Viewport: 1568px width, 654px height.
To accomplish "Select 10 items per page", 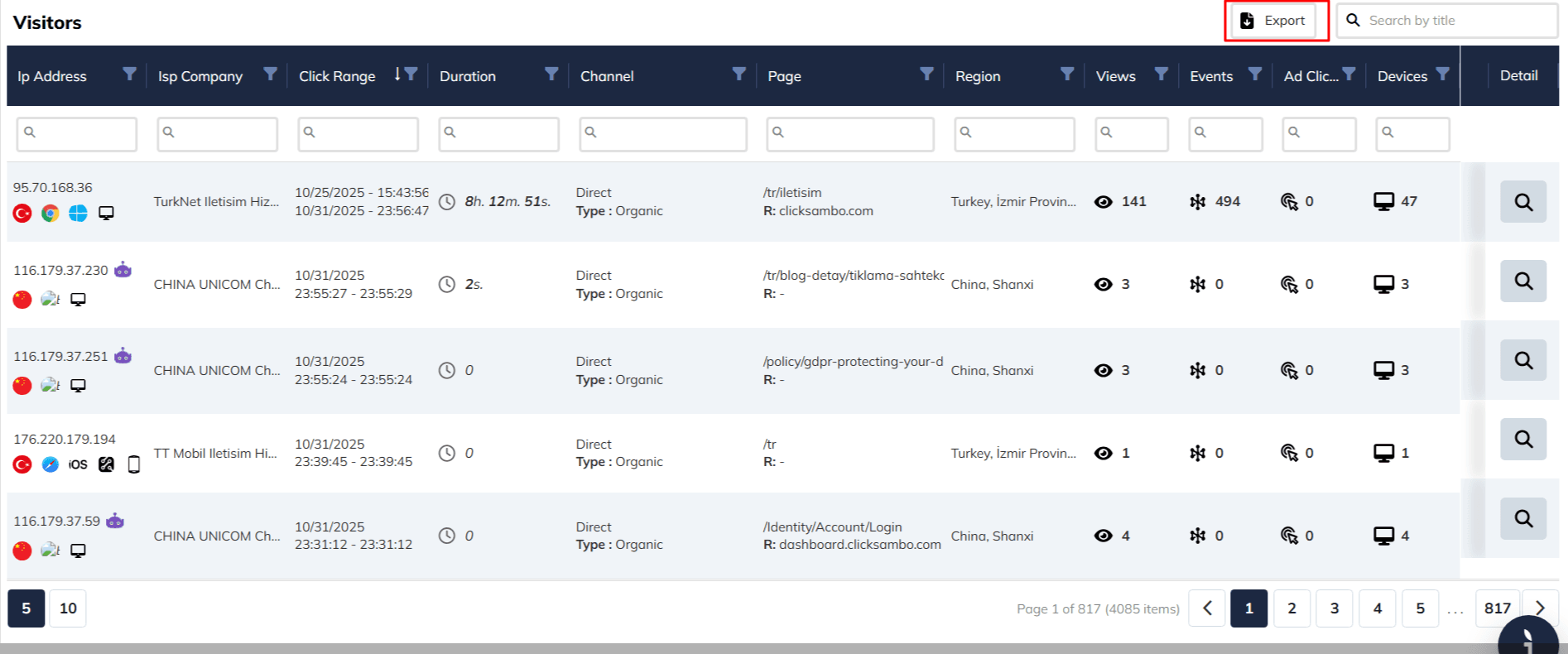I will tap(68, 608).
